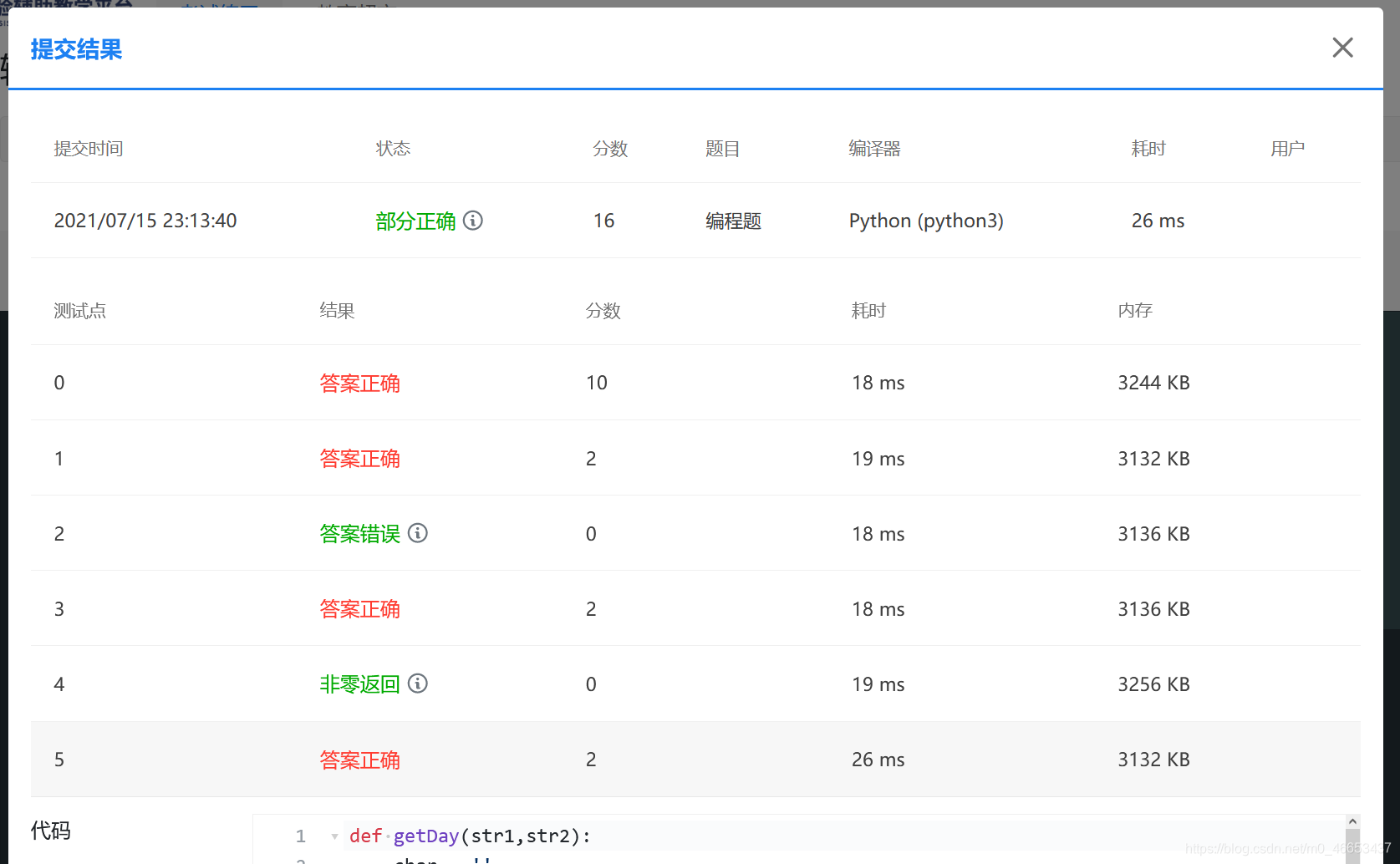Click the 题目 column header
Screen dimensions: 1400x864
point(722,149)
